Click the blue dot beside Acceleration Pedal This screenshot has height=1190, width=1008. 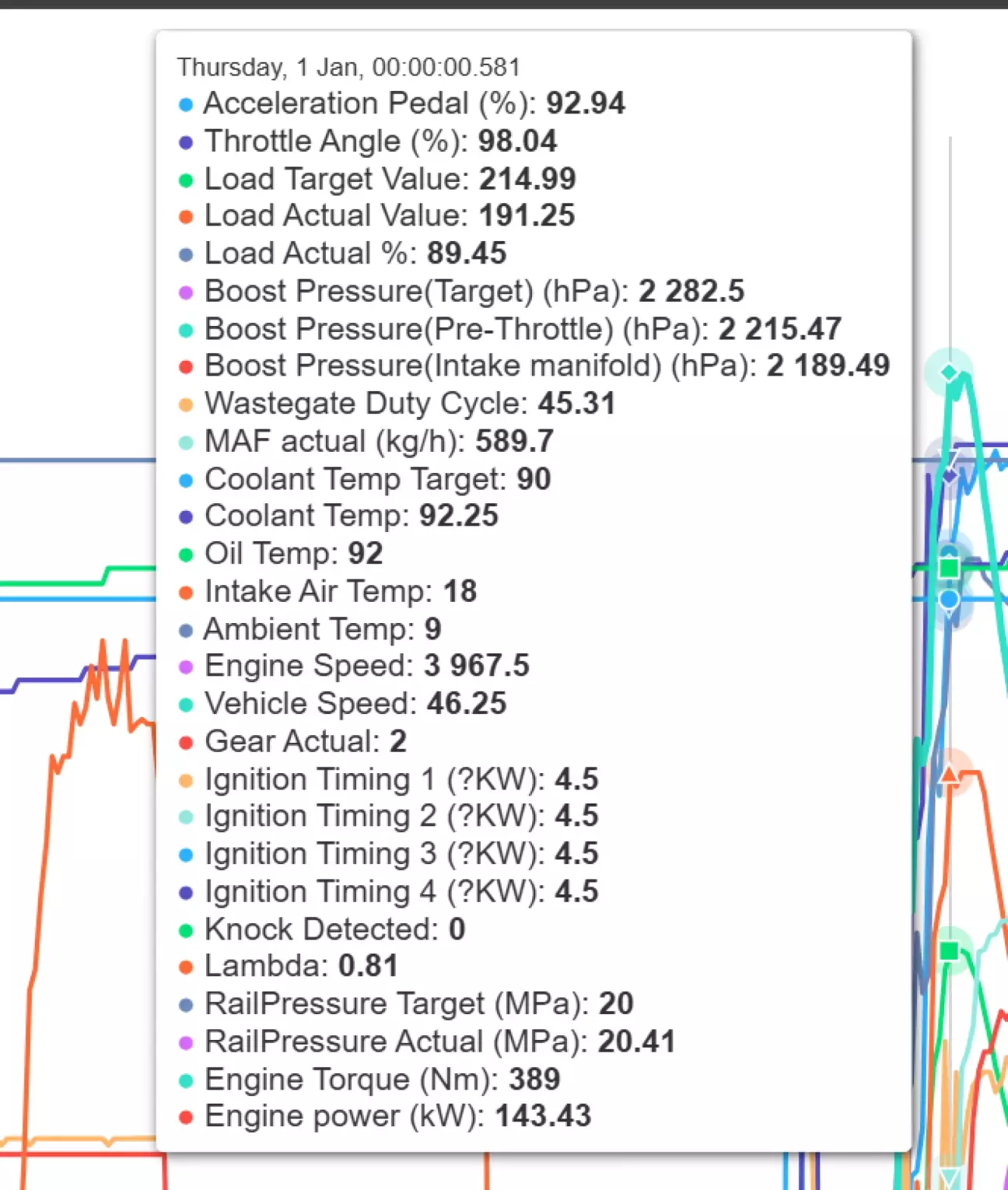click(x=186, y=104)
